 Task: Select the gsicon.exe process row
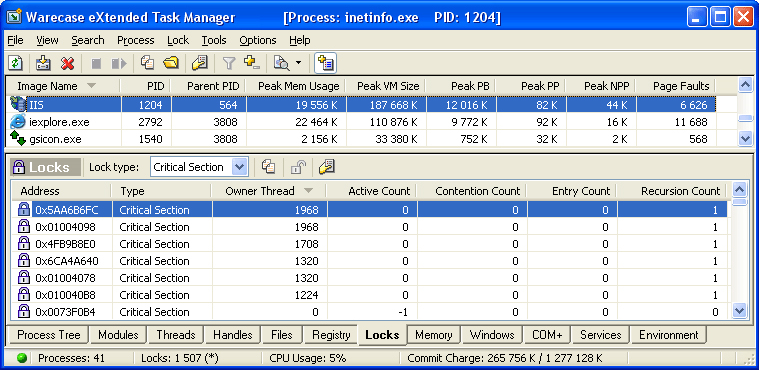(x=362, y=139)
